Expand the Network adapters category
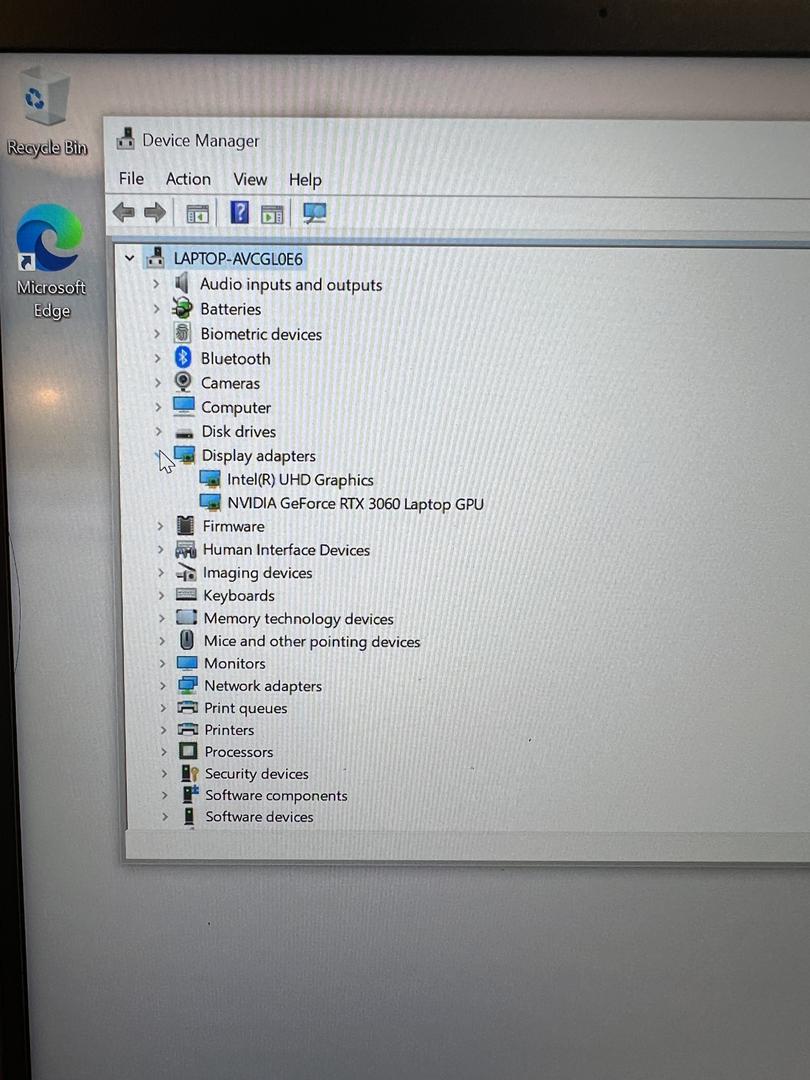 click(x=163, y=685)
